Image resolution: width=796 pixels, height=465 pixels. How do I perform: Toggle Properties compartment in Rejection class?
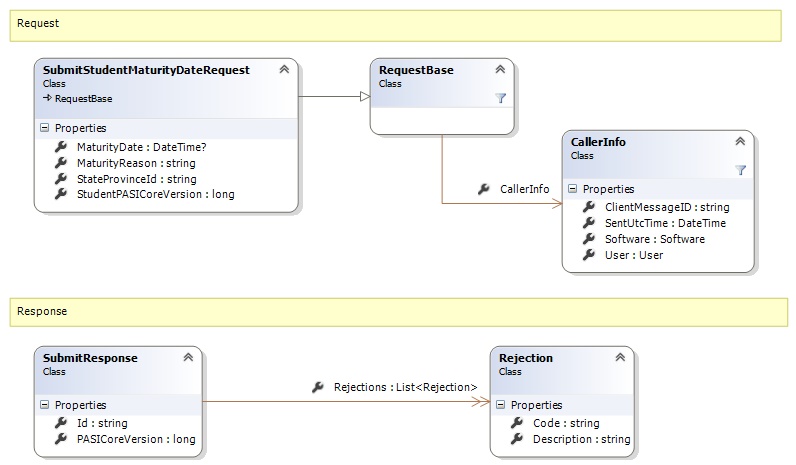[500, 405]
